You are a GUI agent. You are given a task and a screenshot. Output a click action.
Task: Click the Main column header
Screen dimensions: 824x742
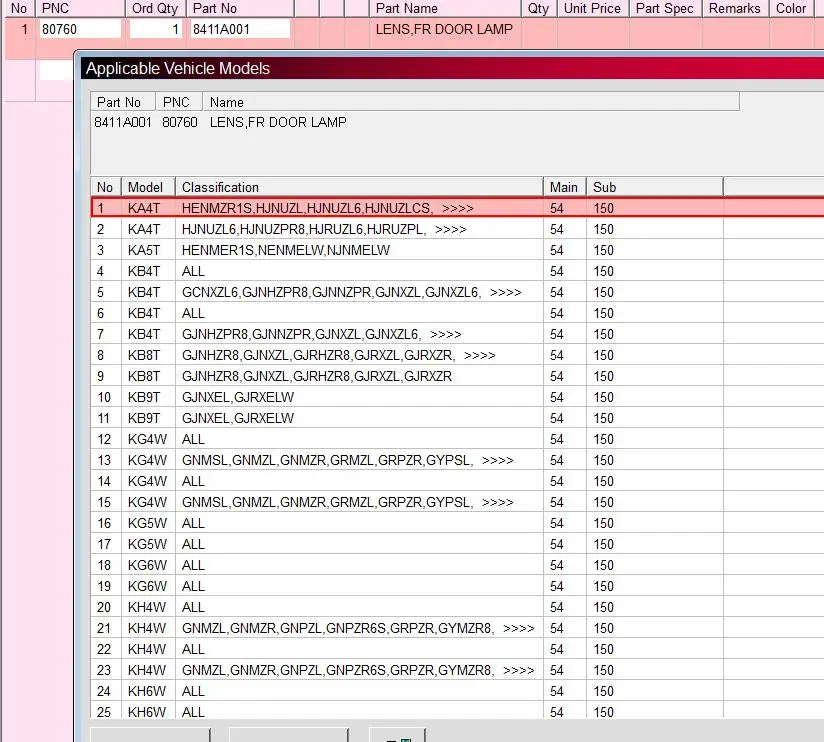coord(565,187)
